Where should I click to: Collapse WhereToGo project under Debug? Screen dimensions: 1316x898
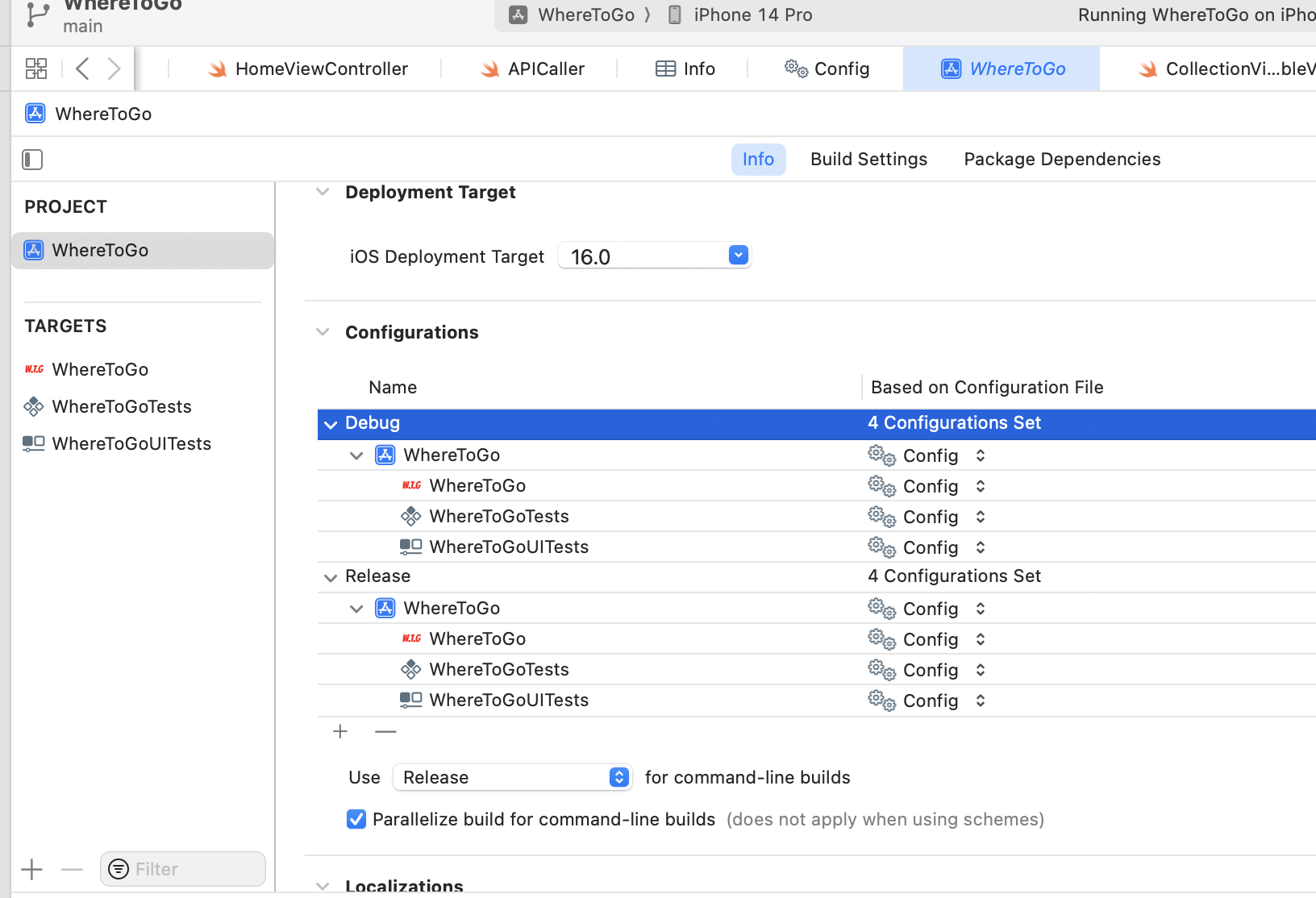click(x=356, y=455)
